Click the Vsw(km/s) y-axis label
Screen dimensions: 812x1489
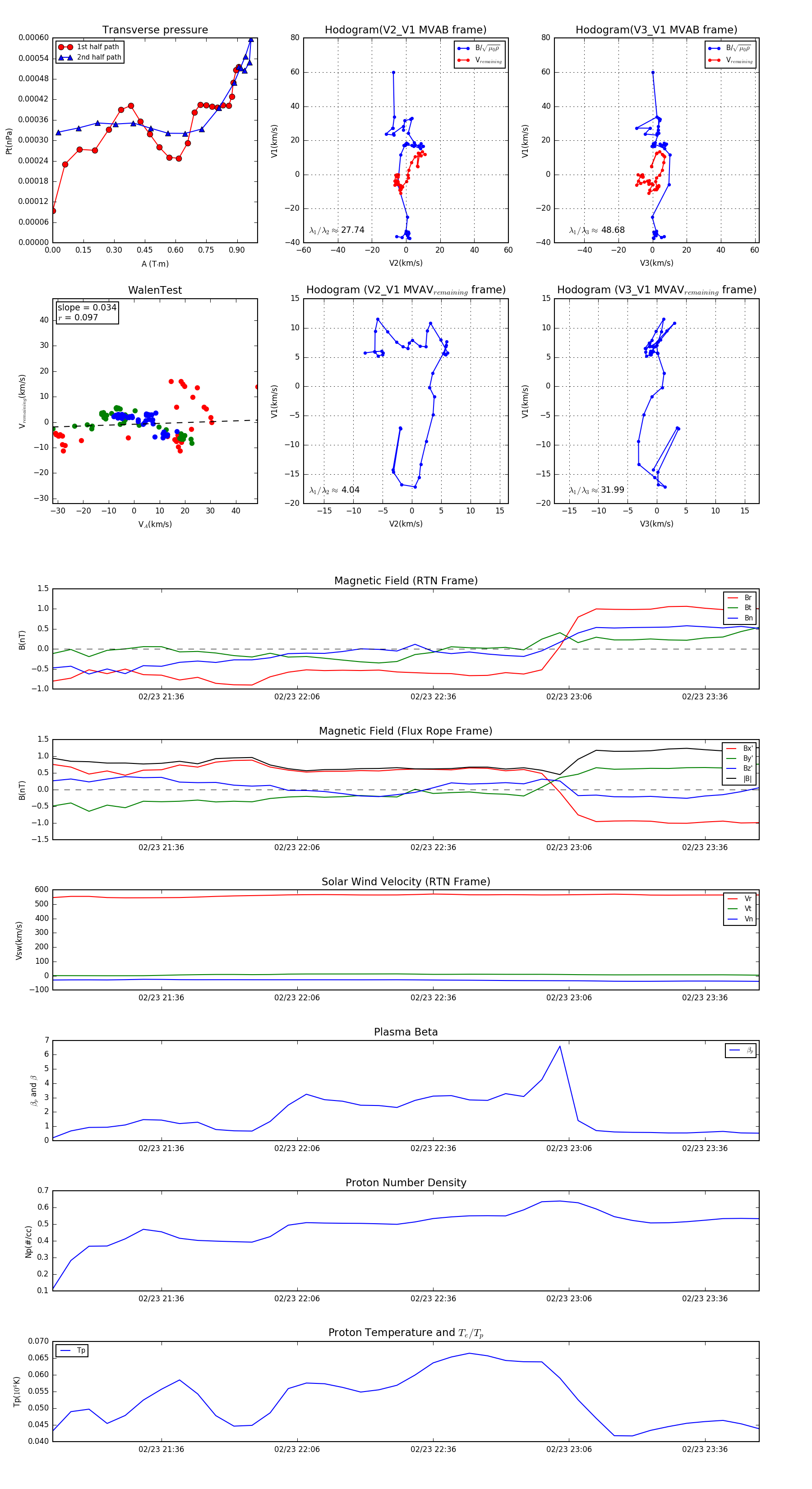point(18,940)
